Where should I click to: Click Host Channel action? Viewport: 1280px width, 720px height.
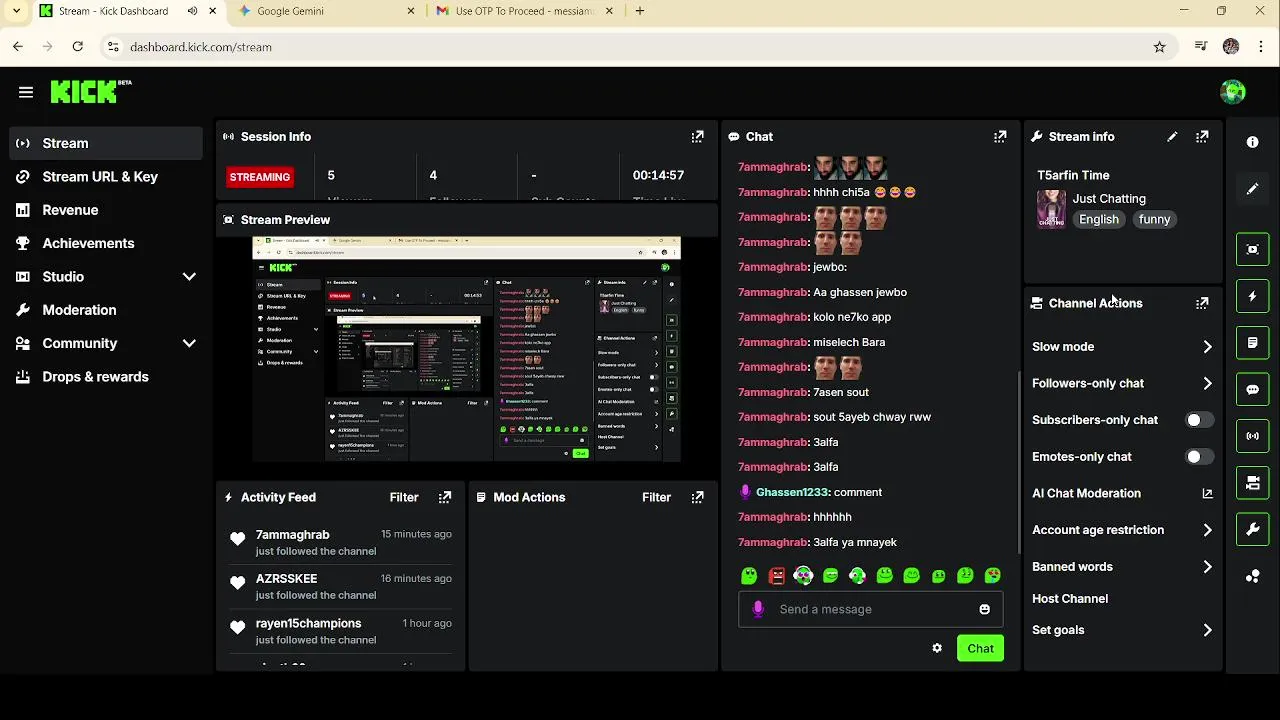[1070, 599]
